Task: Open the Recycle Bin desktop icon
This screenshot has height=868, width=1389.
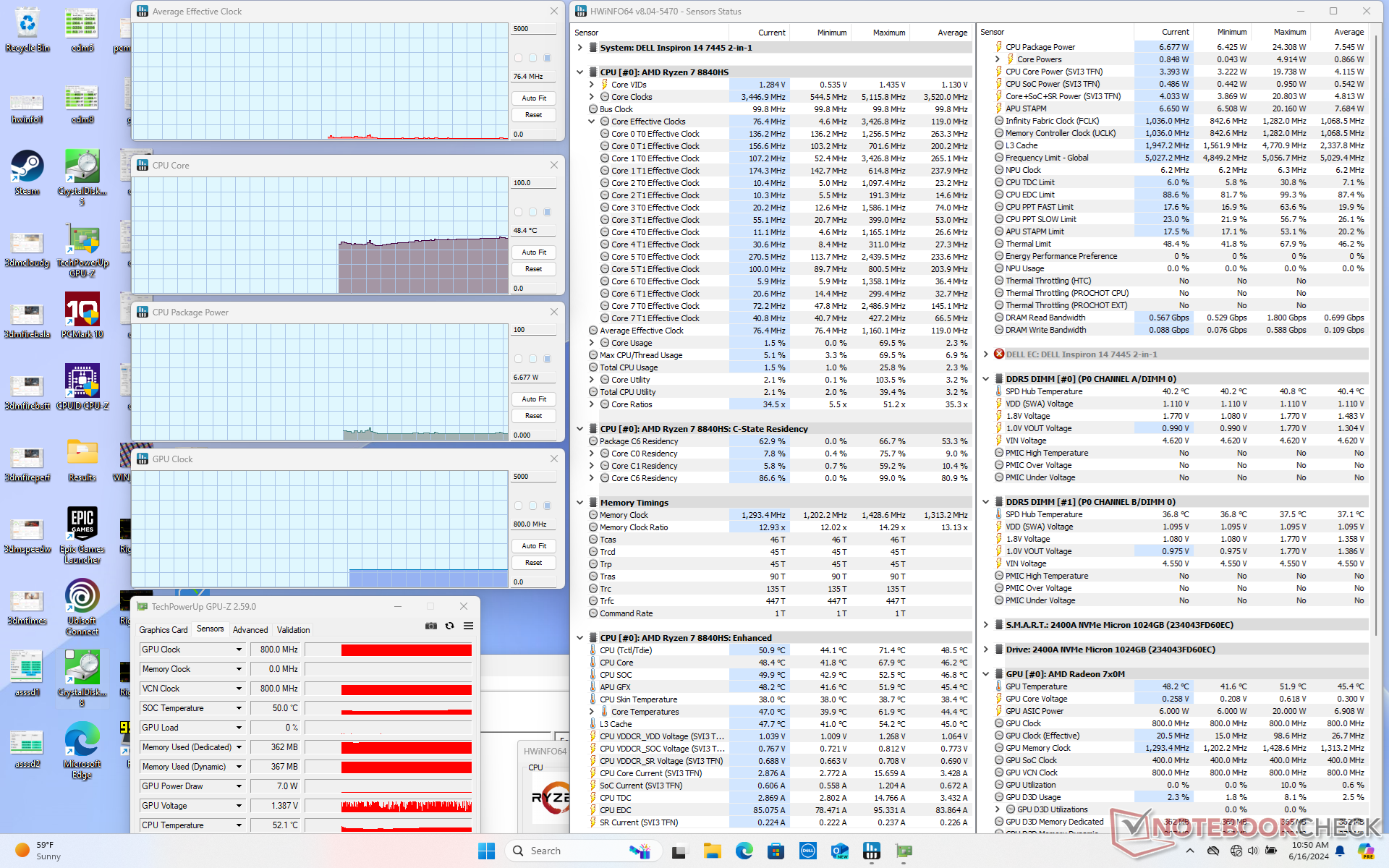Action: [x=27, y=30]
